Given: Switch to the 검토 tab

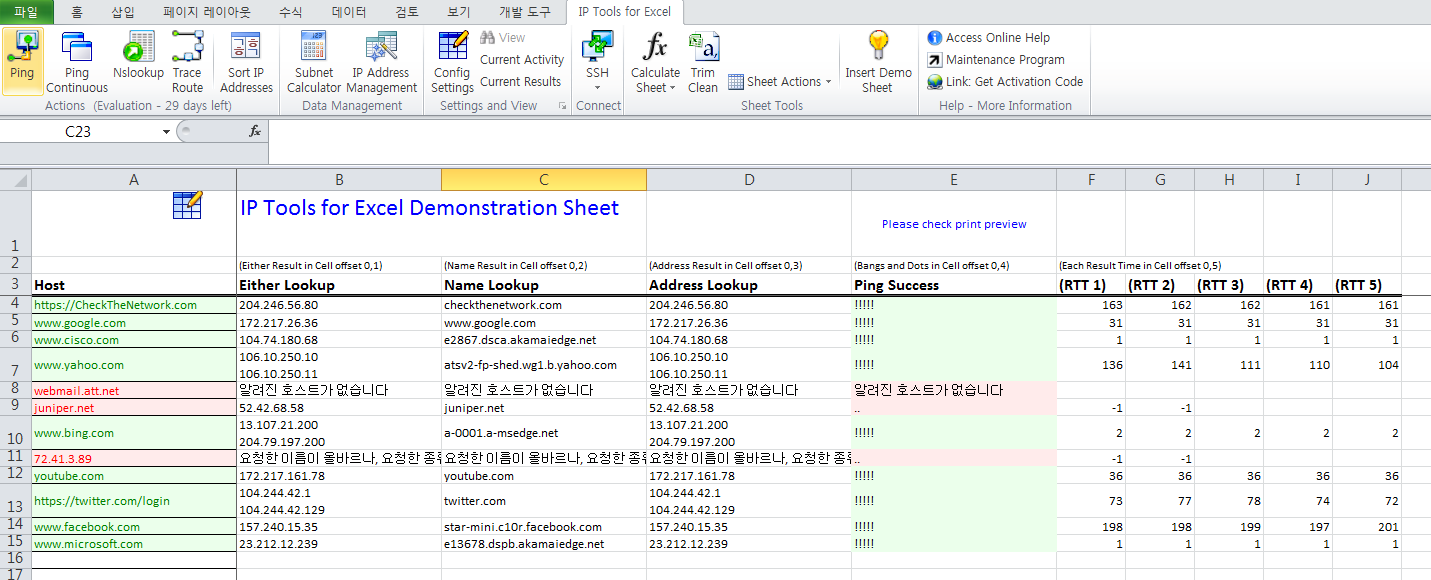Looking at the screenshot, I should point(407,12).
